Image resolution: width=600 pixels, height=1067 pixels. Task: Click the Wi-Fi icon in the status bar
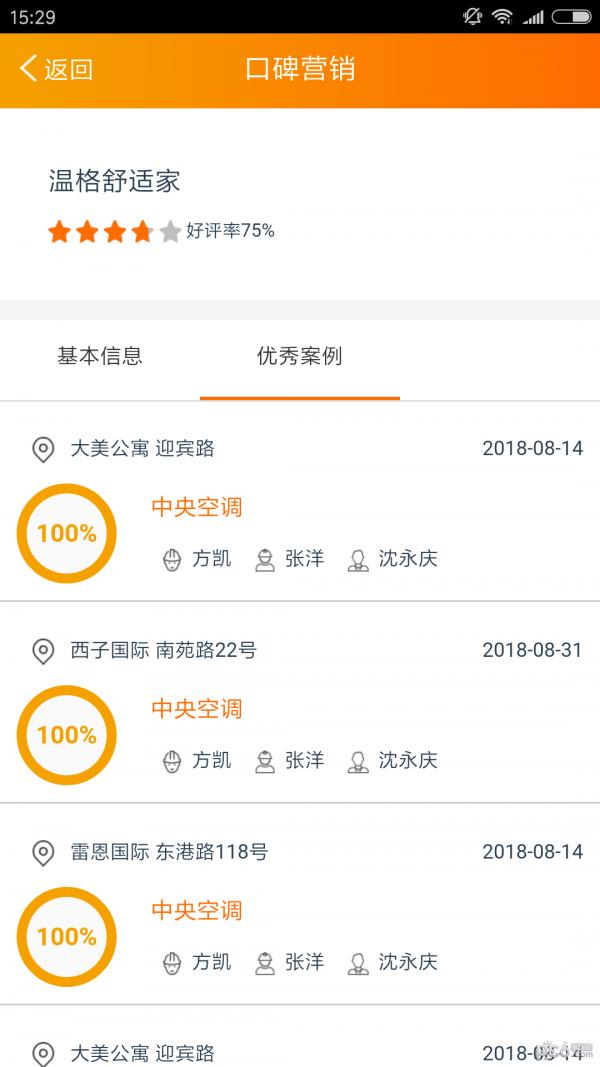coord(502,17)
